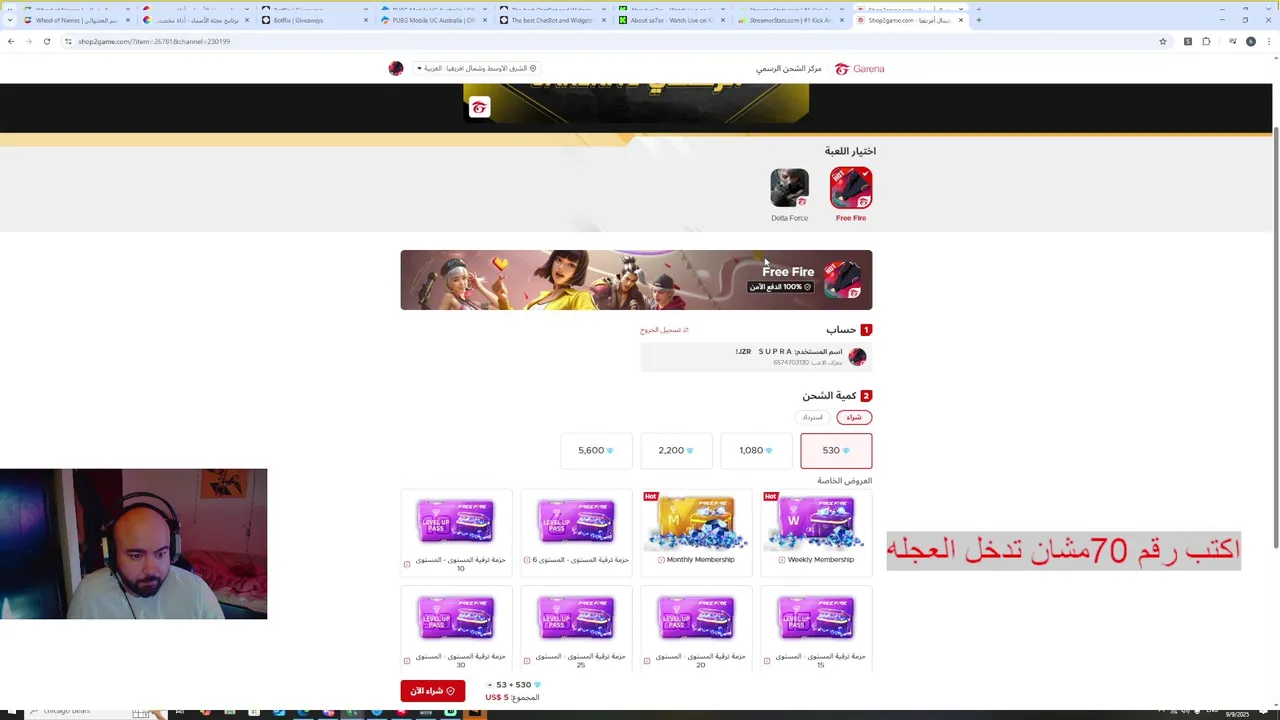
Task: Click the info icon on Weekly Membership
Action: pyautogui.click(x=782, y=560)
